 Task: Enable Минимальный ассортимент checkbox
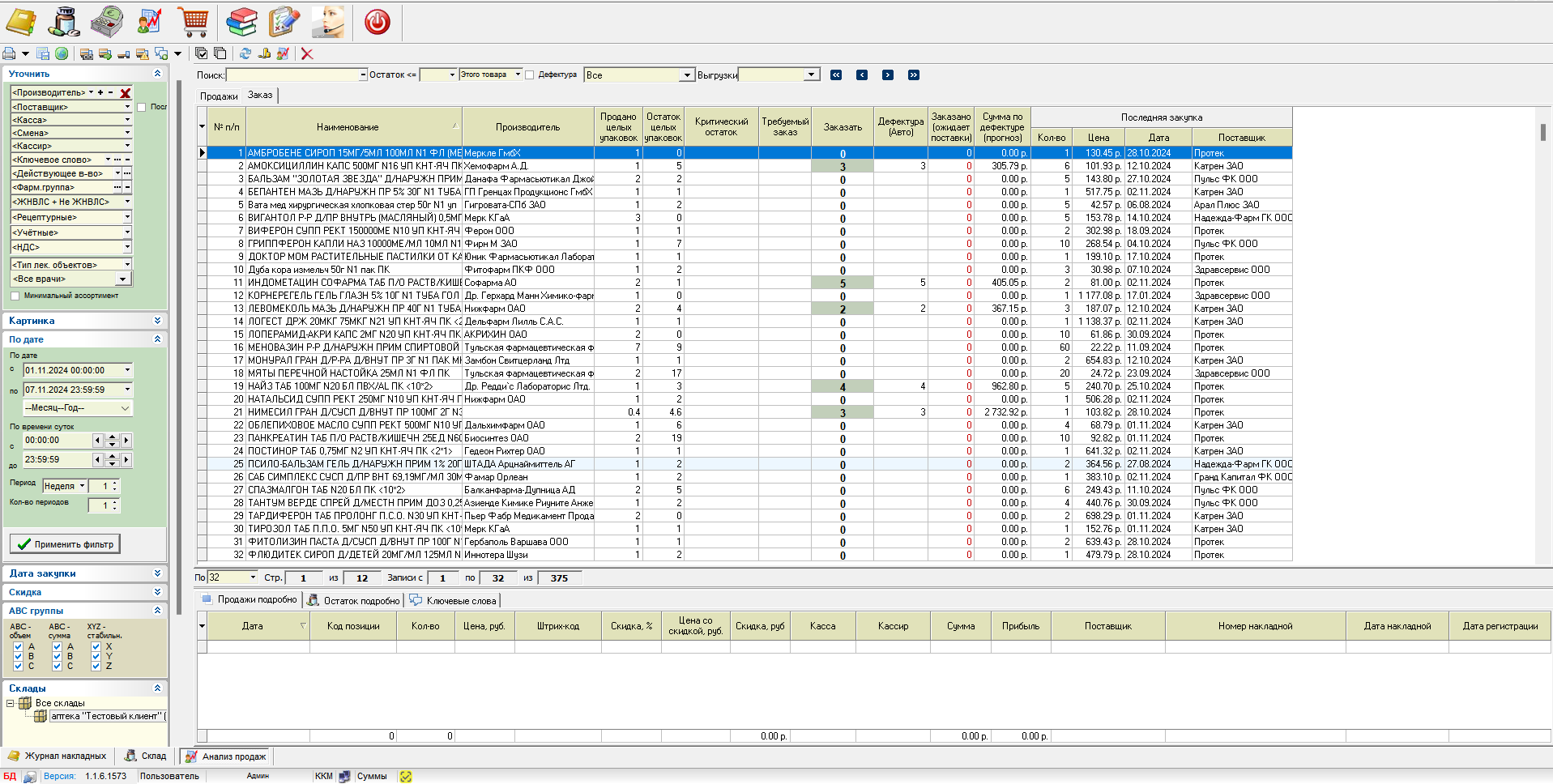(15, 296)
